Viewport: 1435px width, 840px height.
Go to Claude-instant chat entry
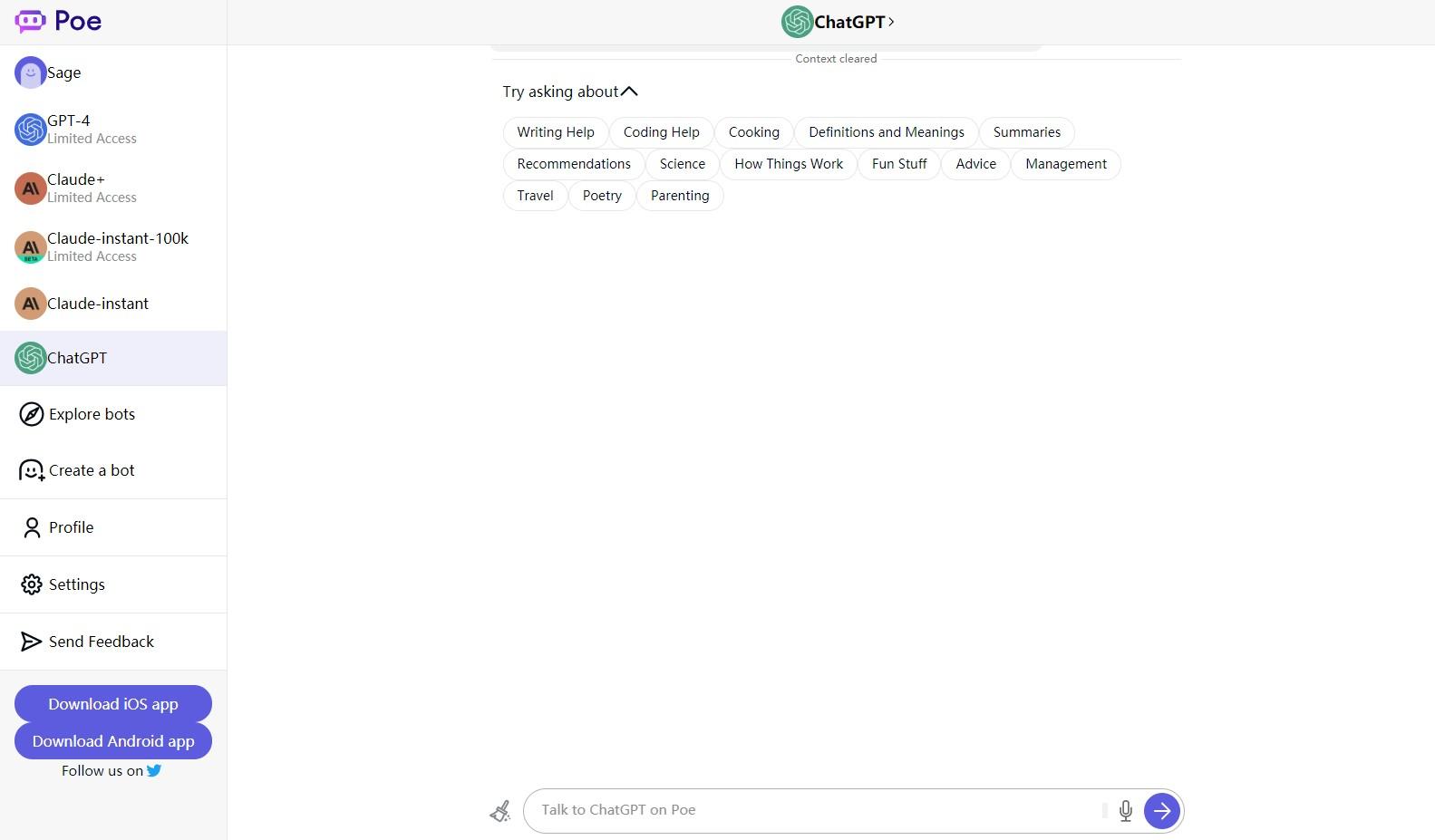tap(113, 304)
